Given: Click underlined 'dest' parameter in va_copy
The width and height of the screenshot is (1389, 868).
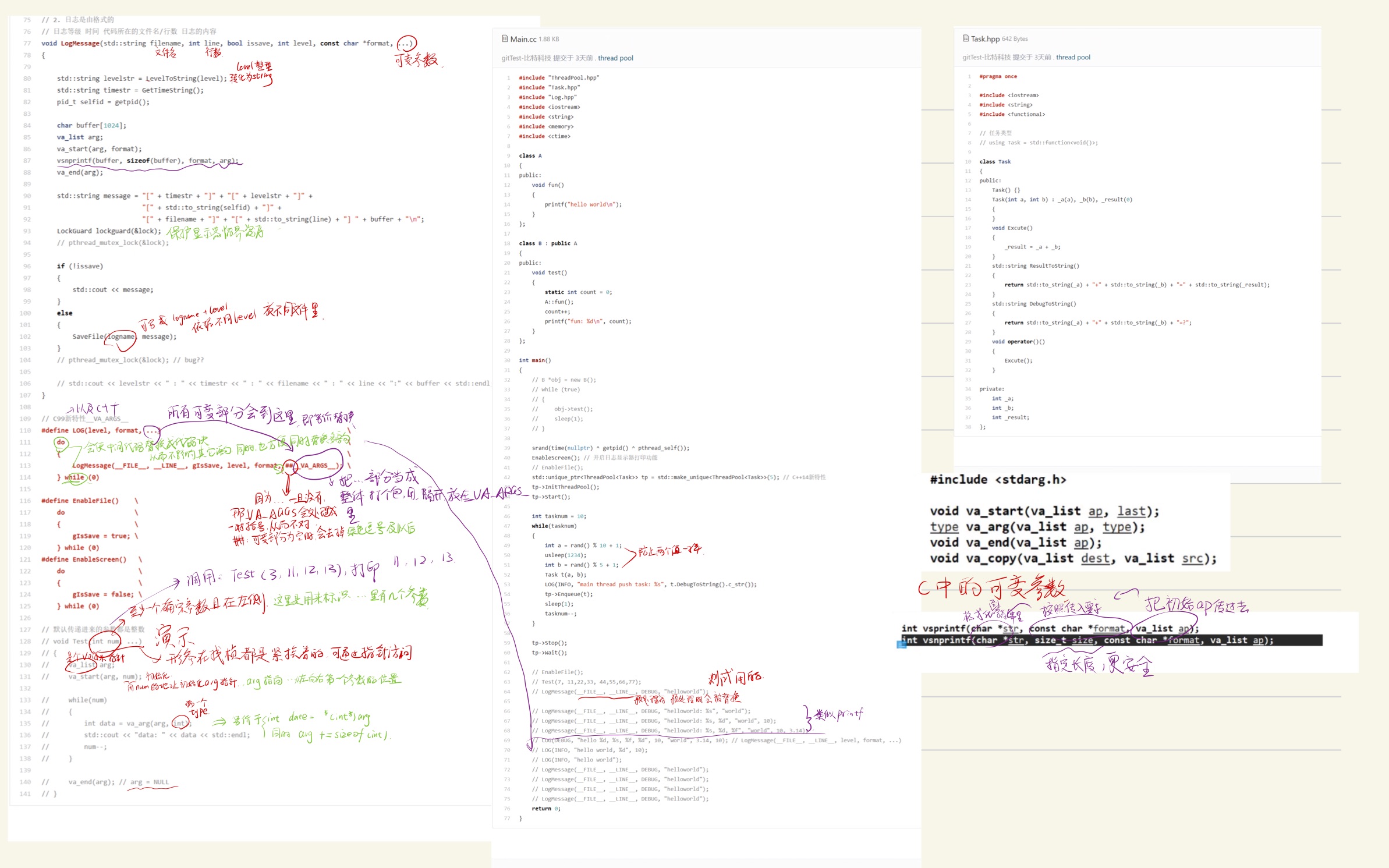Looking at the screenshot, I should pyautogui.click(x=1094, y=558).
